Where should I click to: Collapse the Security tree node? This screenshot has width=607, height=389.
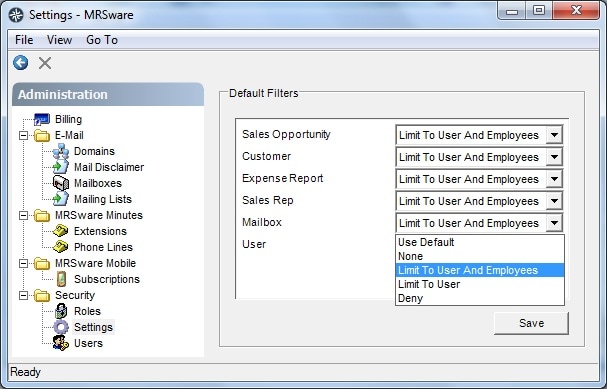(x=24, y=295)
